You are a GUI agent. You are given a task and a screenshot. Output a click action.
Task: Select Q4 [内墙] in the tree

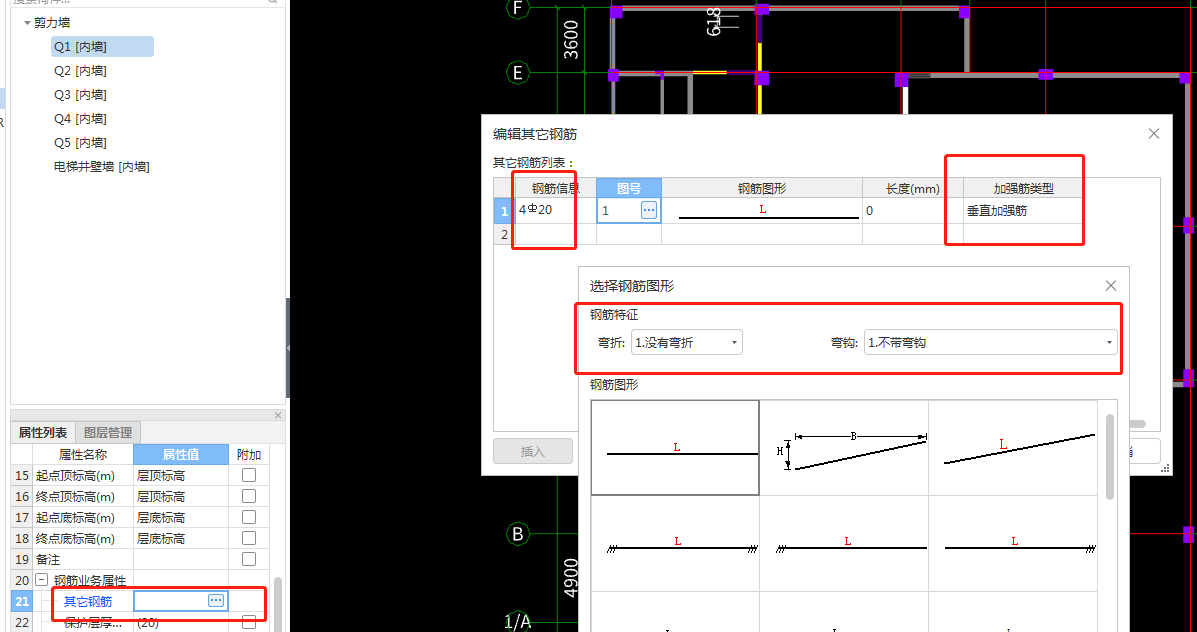click(x=80, y=118)
